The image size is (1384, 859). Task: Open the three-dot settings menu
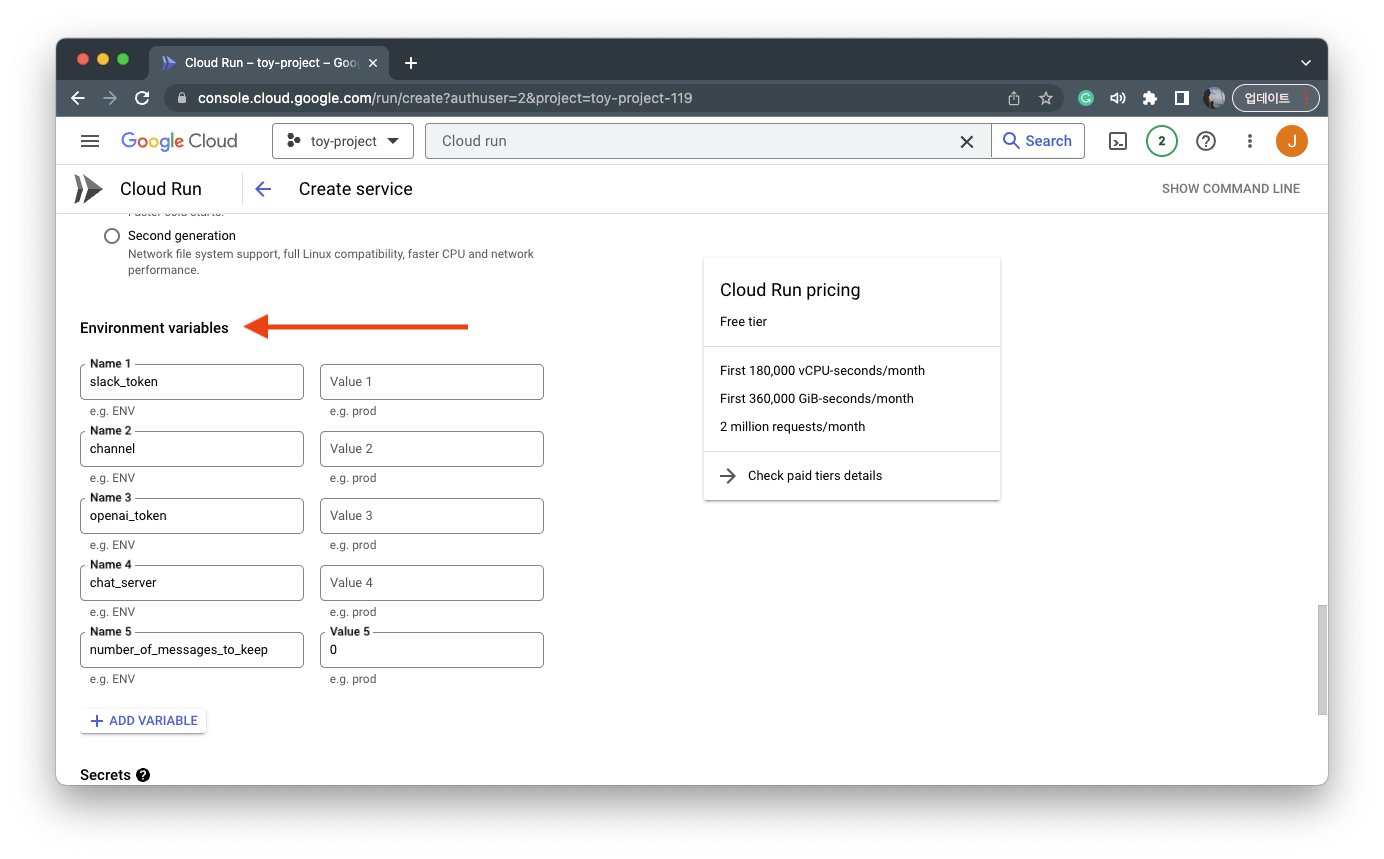pyautogui.click(x=1249, y=141)
